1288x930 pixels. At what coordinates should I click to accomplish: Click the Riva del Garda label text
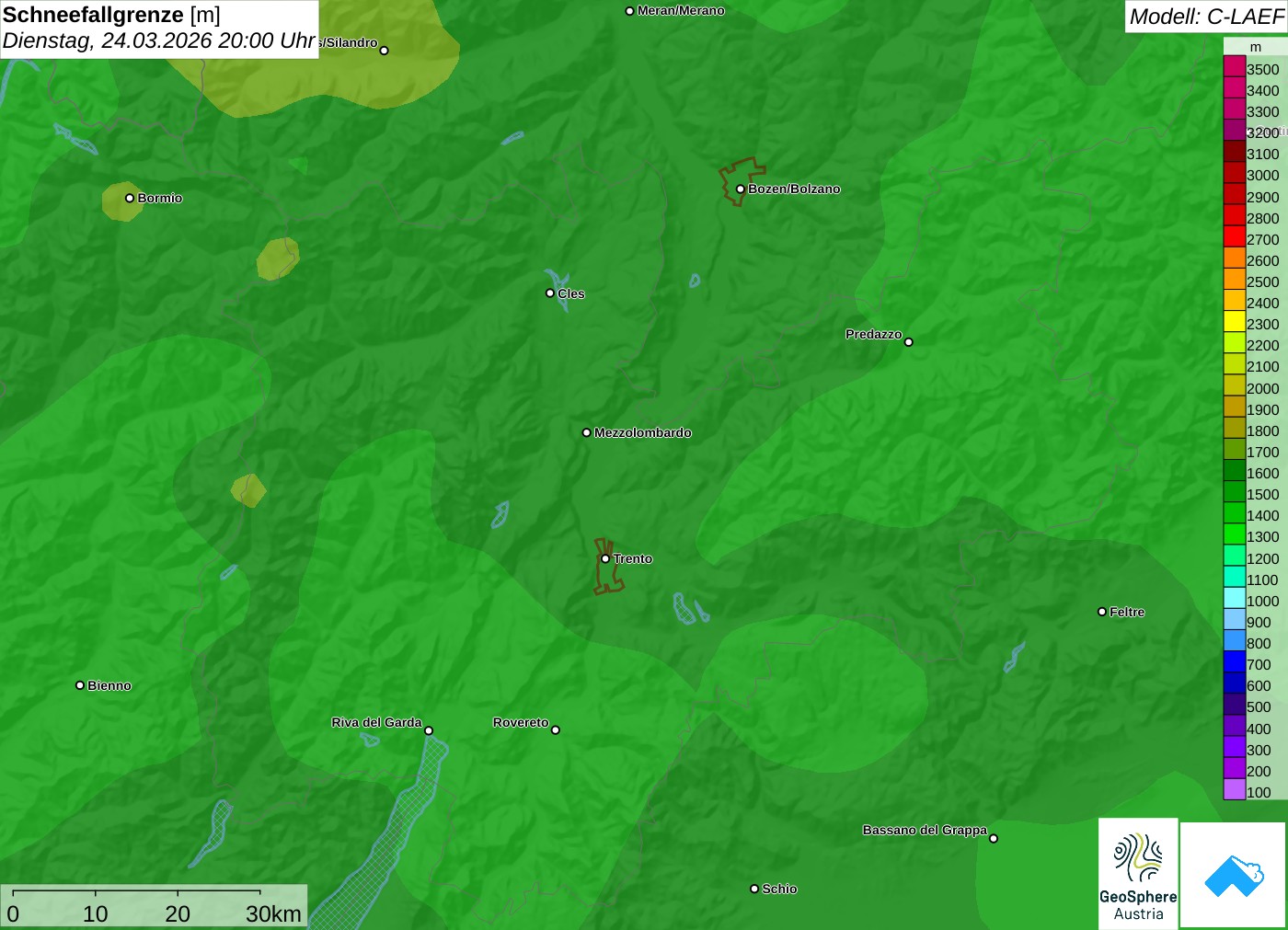pos(376,722)
